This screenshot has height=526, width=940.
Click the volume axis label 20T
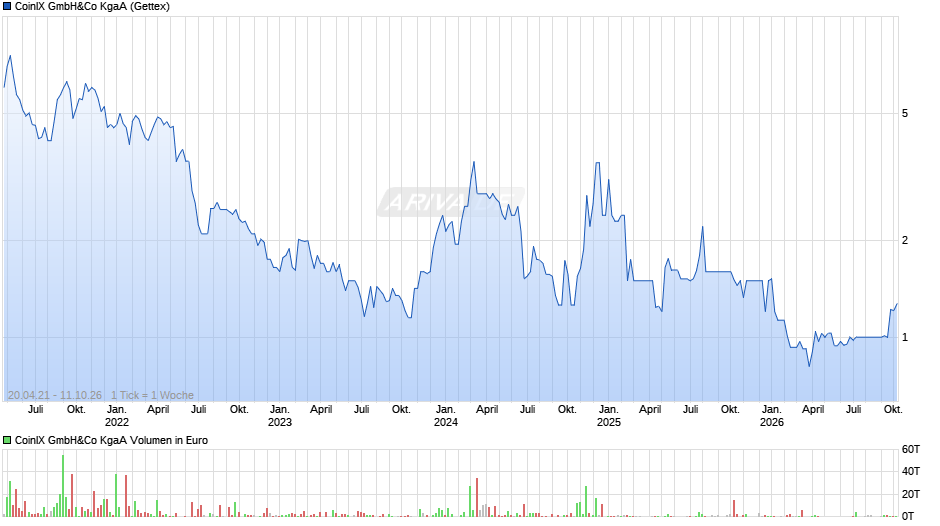(x=911, y=494)
